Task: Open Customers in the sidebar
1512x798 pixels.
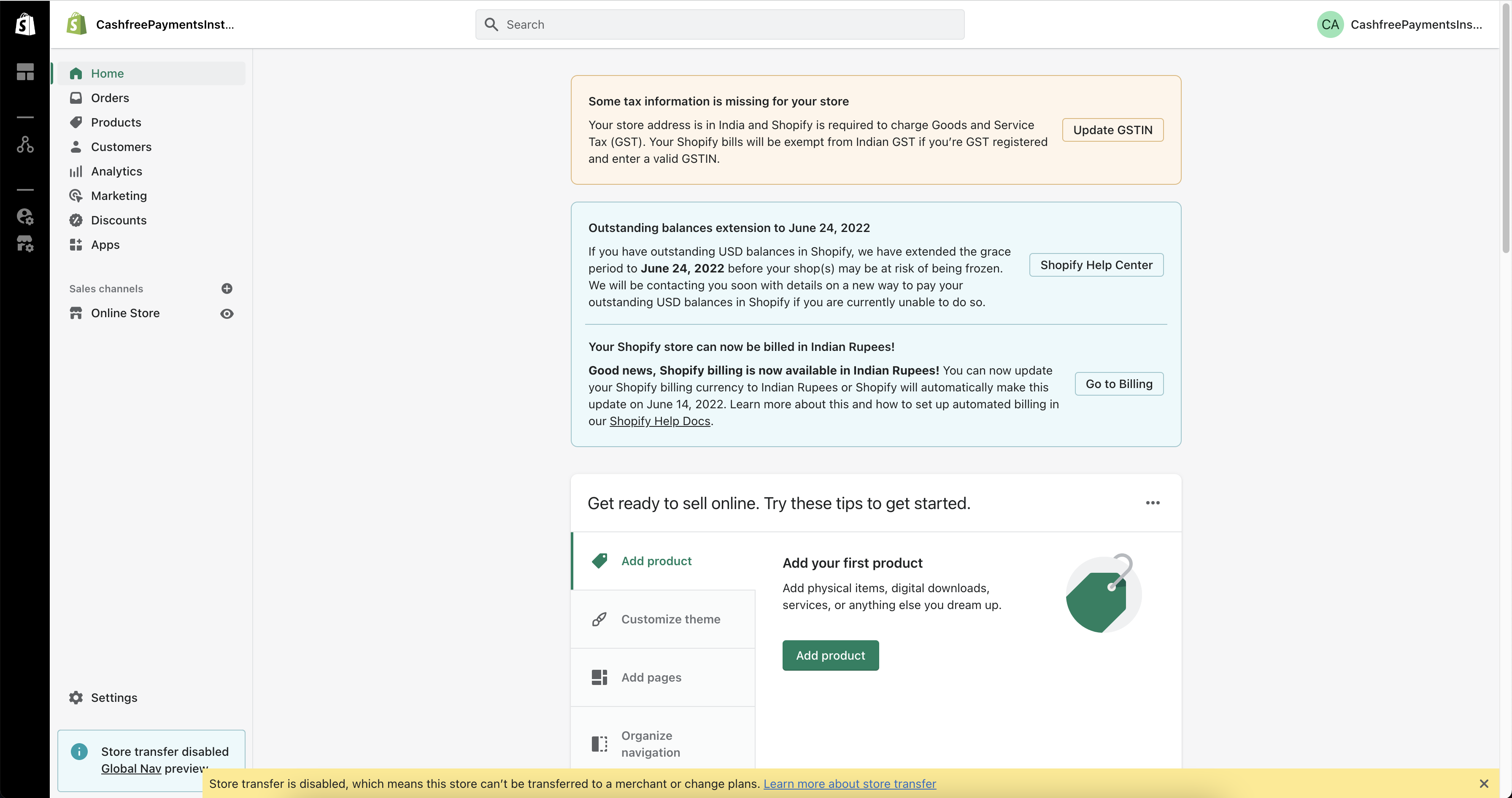Action: tap(151, 147)
